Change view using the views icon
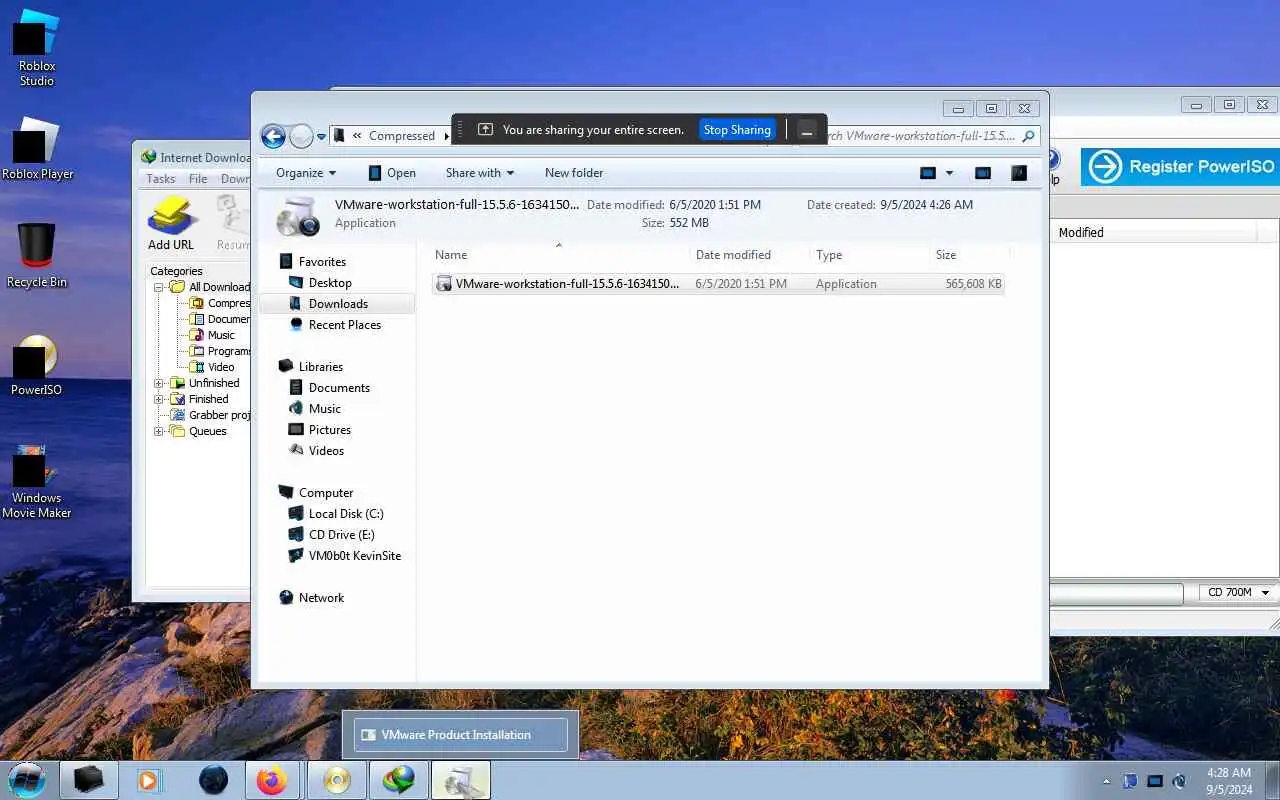This screenshot has height=800, width=1280. coord(928,173)
